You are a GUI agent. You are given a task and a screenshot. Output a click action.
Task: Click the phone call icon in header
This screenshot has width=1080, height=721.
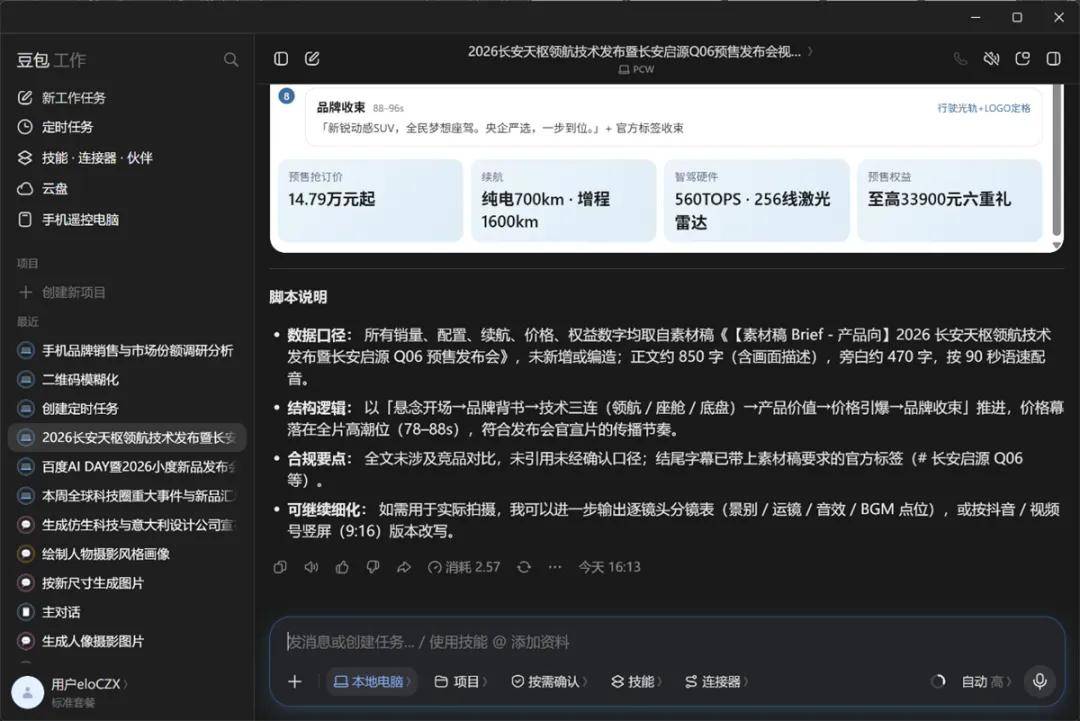coord(960,59)
